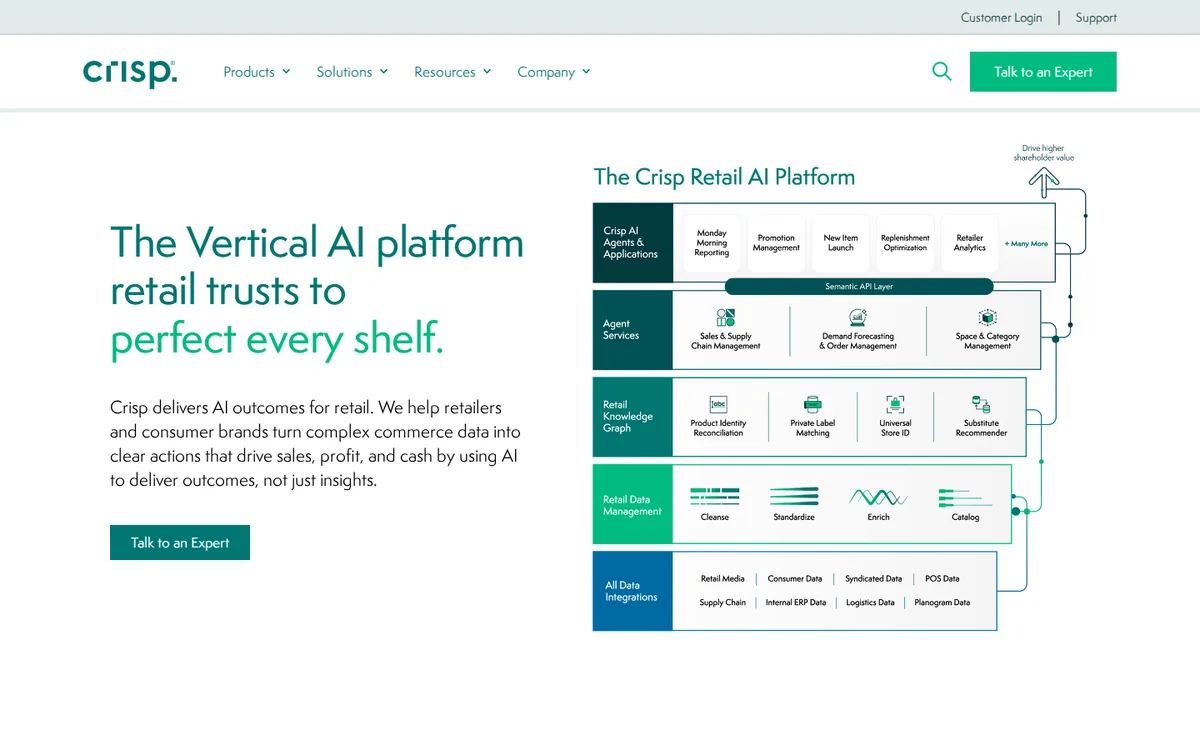Viewport: 1200px width, 750px height.
Task: Click Talk to an Expert below the description
Action: pos(180,542)
